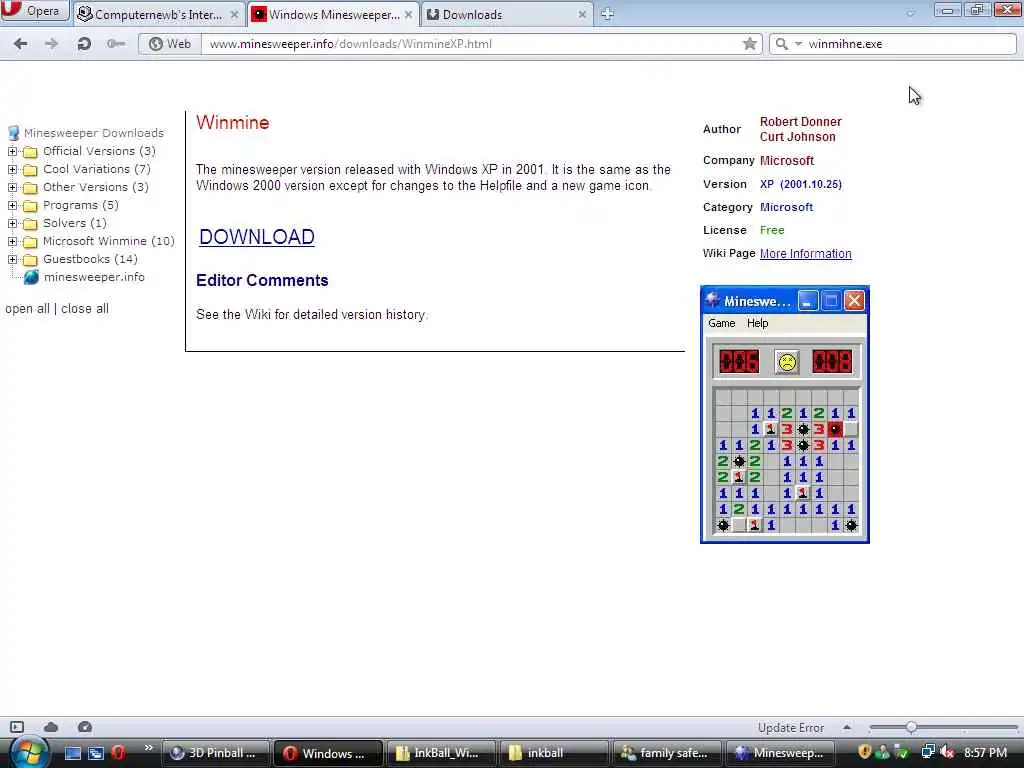Click the muted volume tray icon

point(946,753)
